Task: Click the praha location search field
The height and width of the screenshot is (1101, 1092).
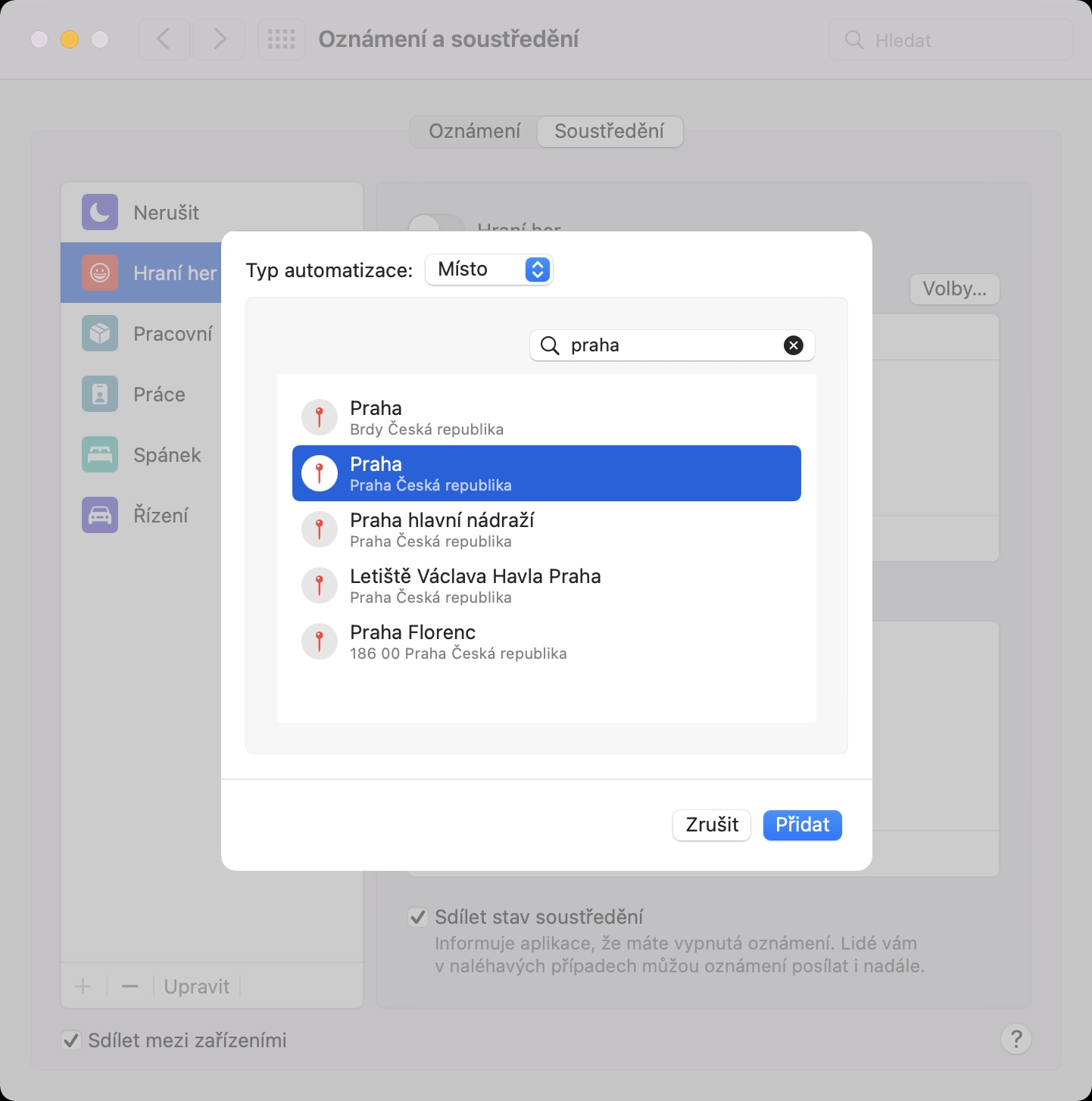Action: (672, 345)
